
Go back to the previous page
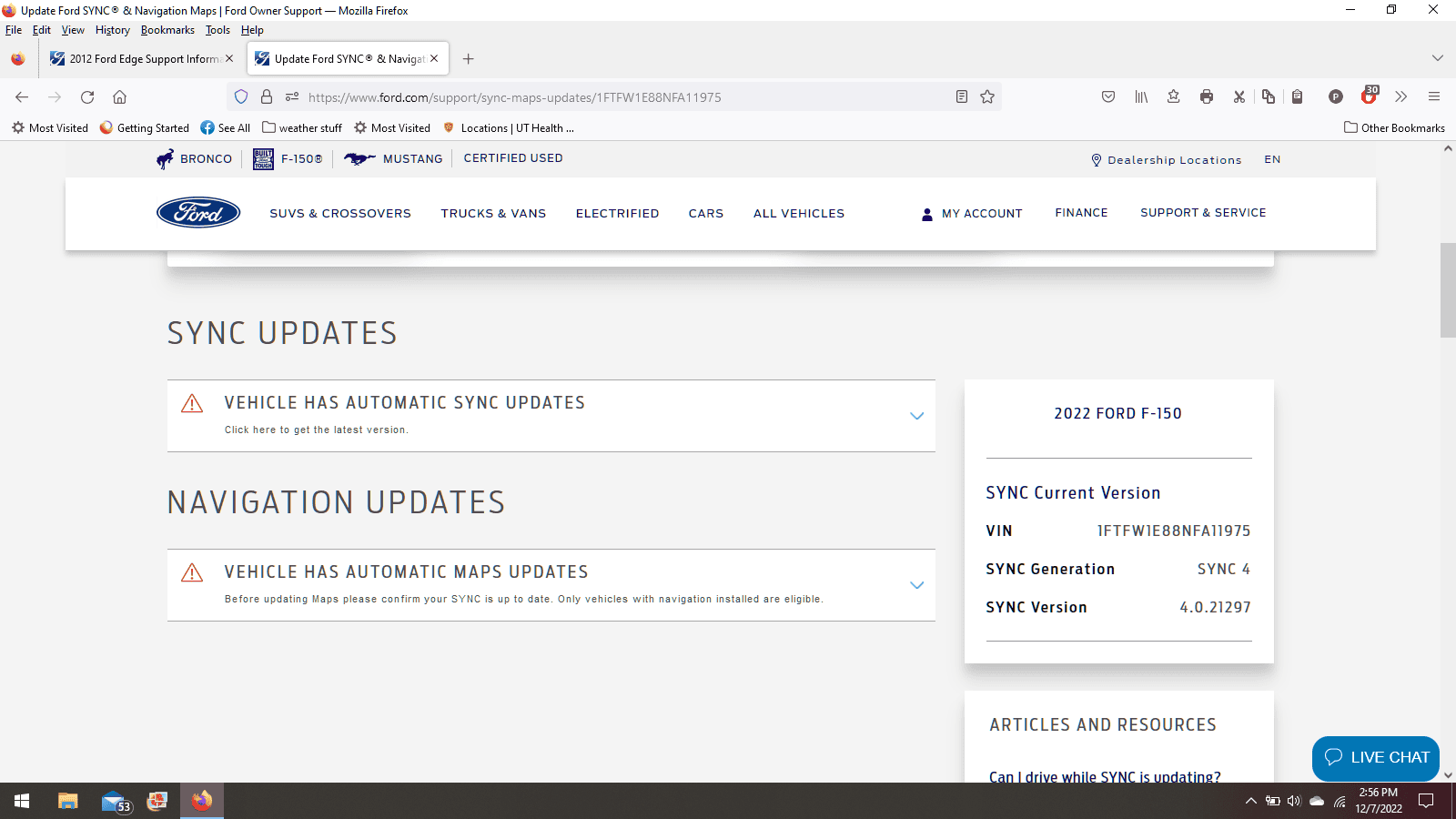tap(22, 97)
